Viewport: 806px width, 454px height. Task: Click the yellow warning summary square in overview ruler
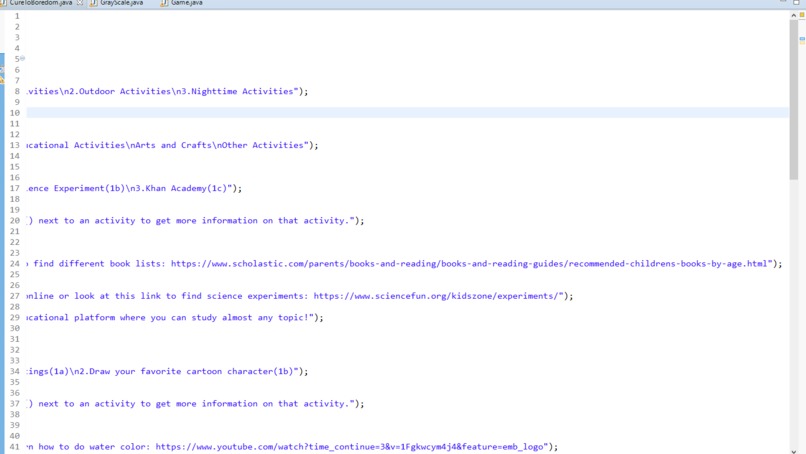(802, 15)
